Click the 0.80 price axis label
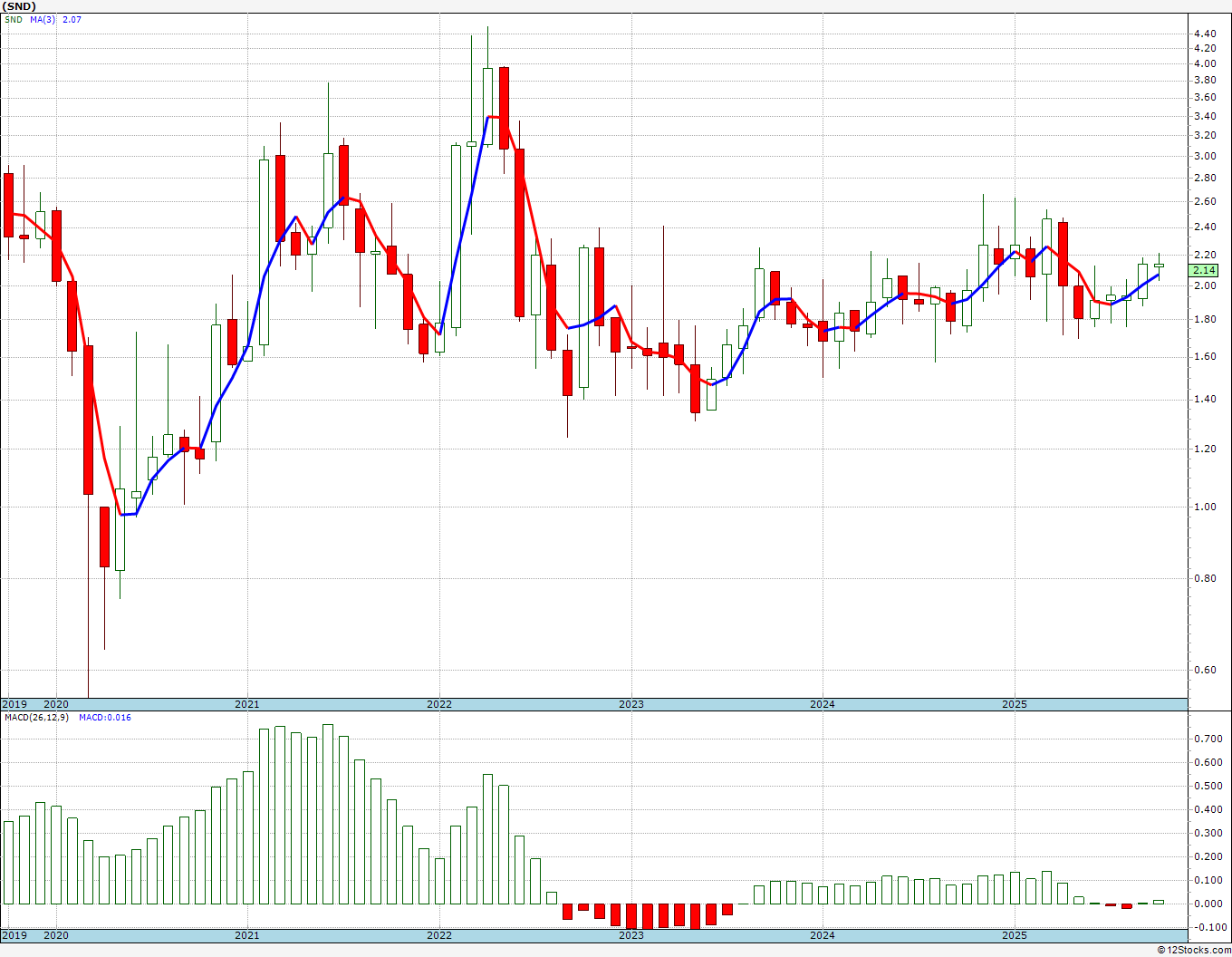 pos(1205,578)
